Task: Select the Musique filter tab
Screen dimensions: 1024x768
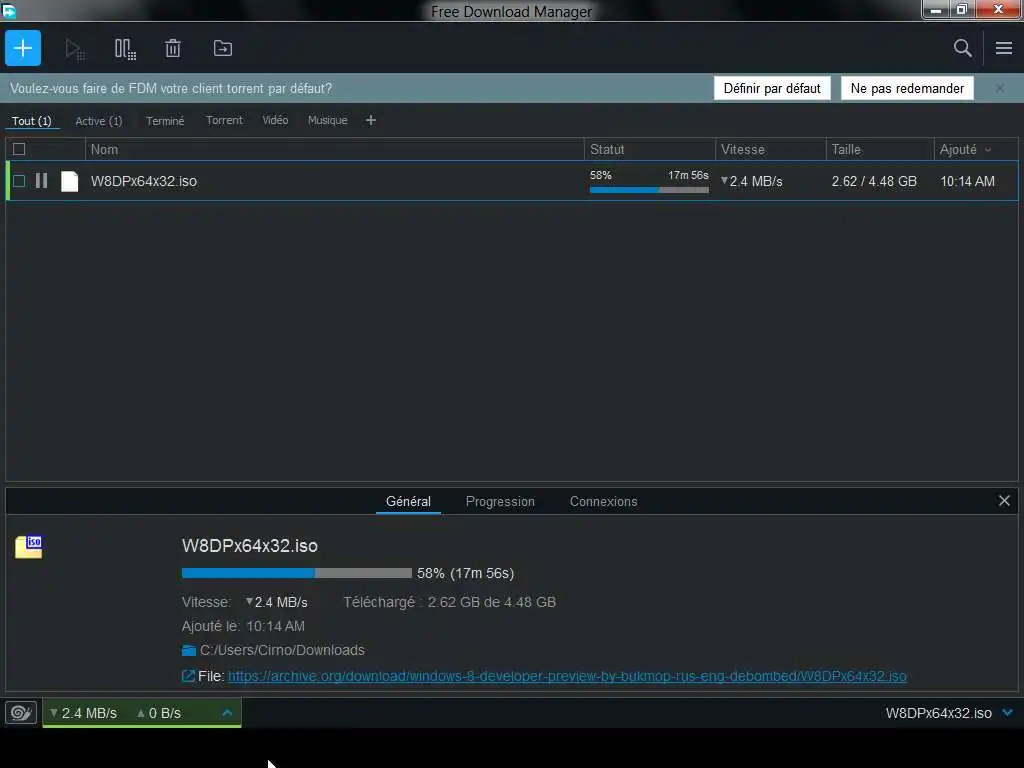Action: click(x=327, y=120)
